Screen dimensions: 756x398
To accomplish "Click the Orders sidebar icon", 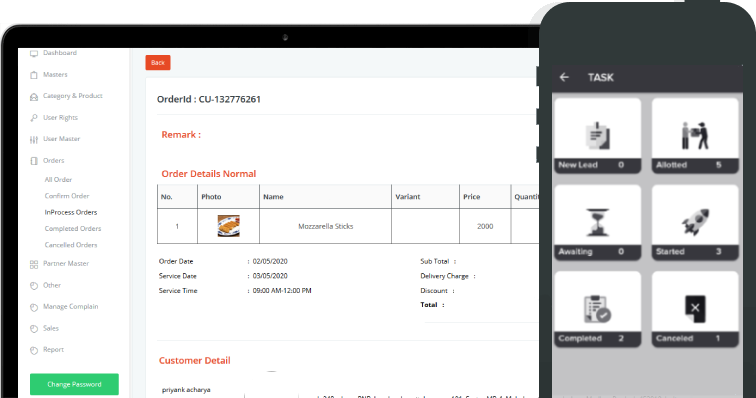I will [x=34, y=161].
